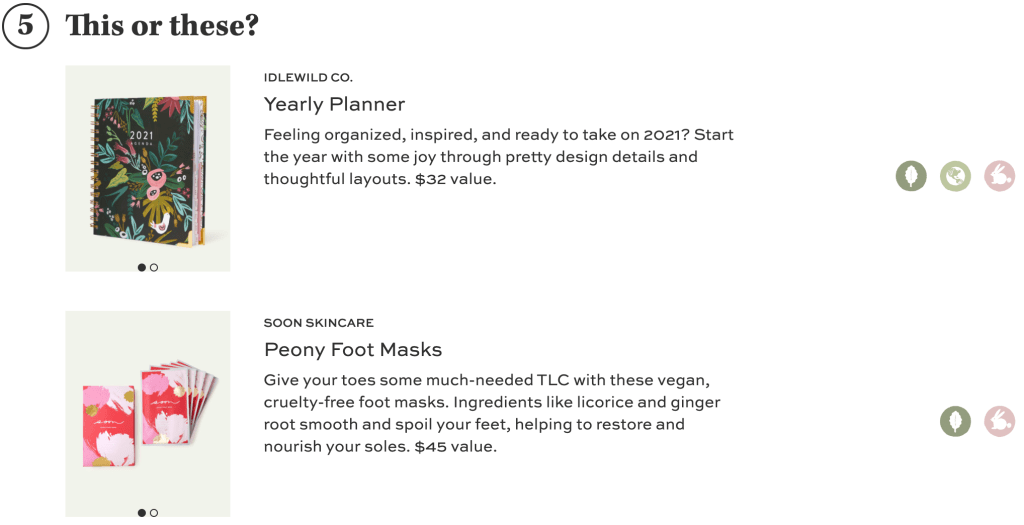The image size is (1024, 525).
Task: Click the single foot mask packet picture
Action: (x=105, y=423)
